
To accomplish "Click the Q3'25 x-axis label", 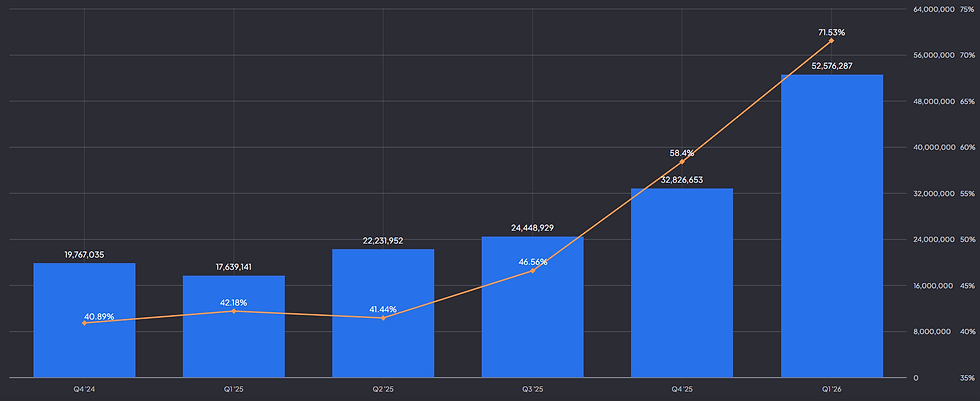I will (x=532, y=389).
